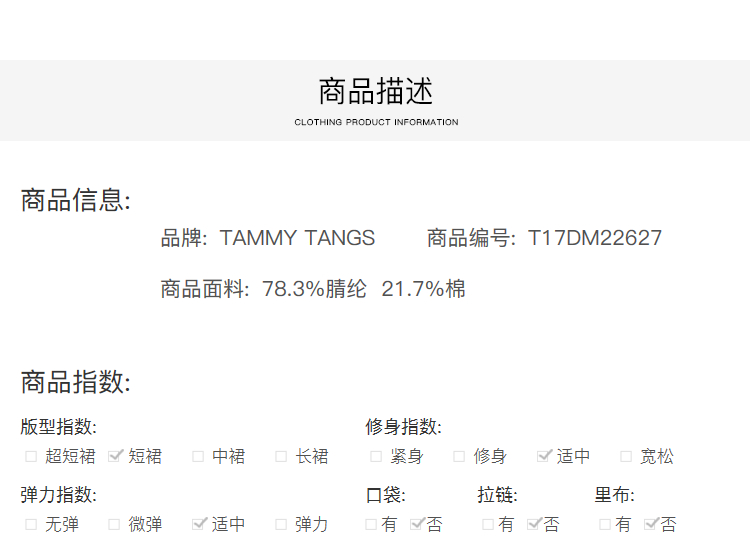This screenshot has width=750, height=536.
Task: Toggle 适中 checkbox under 修身指数
Action: (x=544, y=456)
